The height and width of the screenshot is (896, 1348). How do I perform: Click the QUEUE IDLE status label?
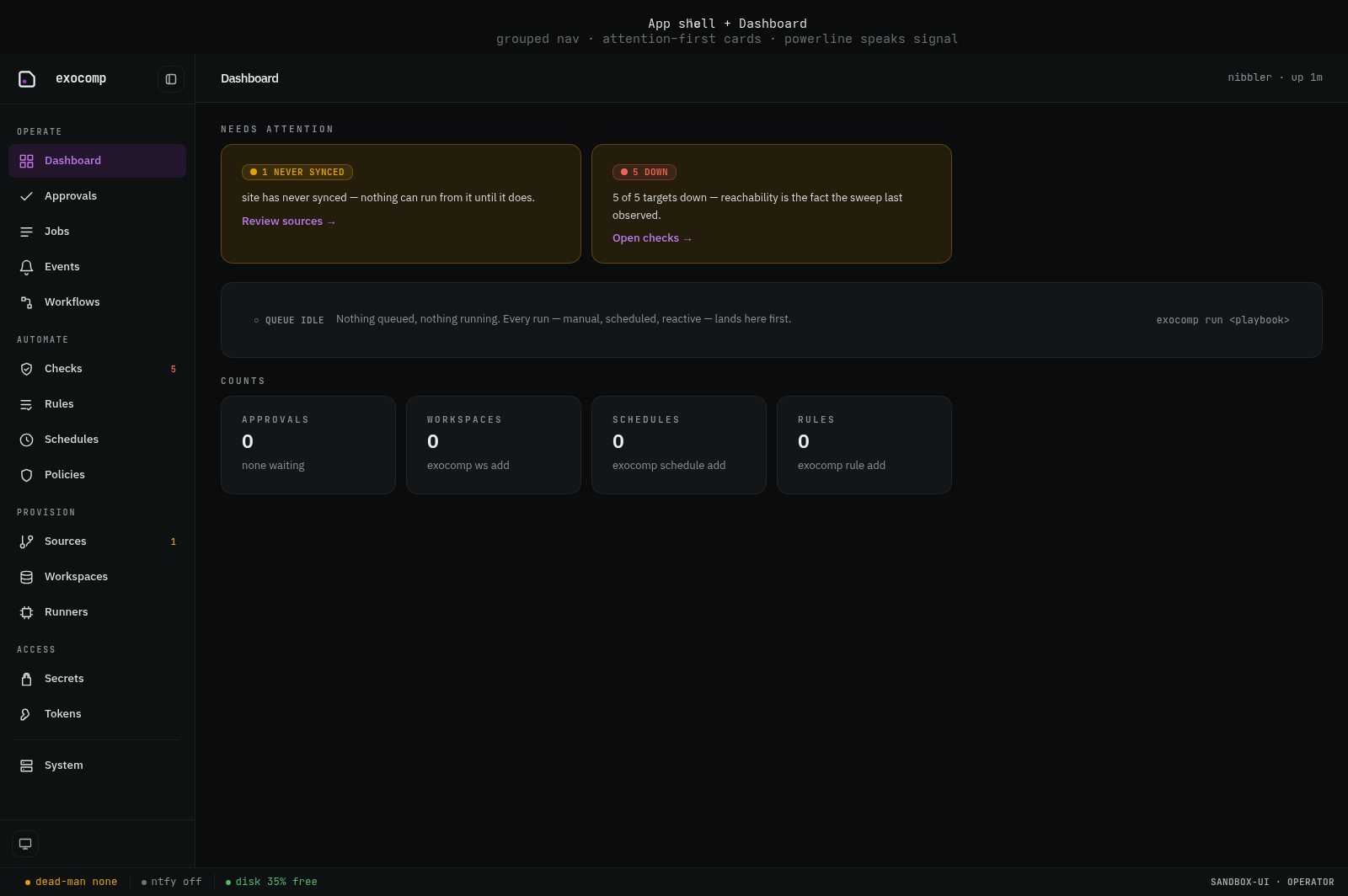[x=289, y=320]
